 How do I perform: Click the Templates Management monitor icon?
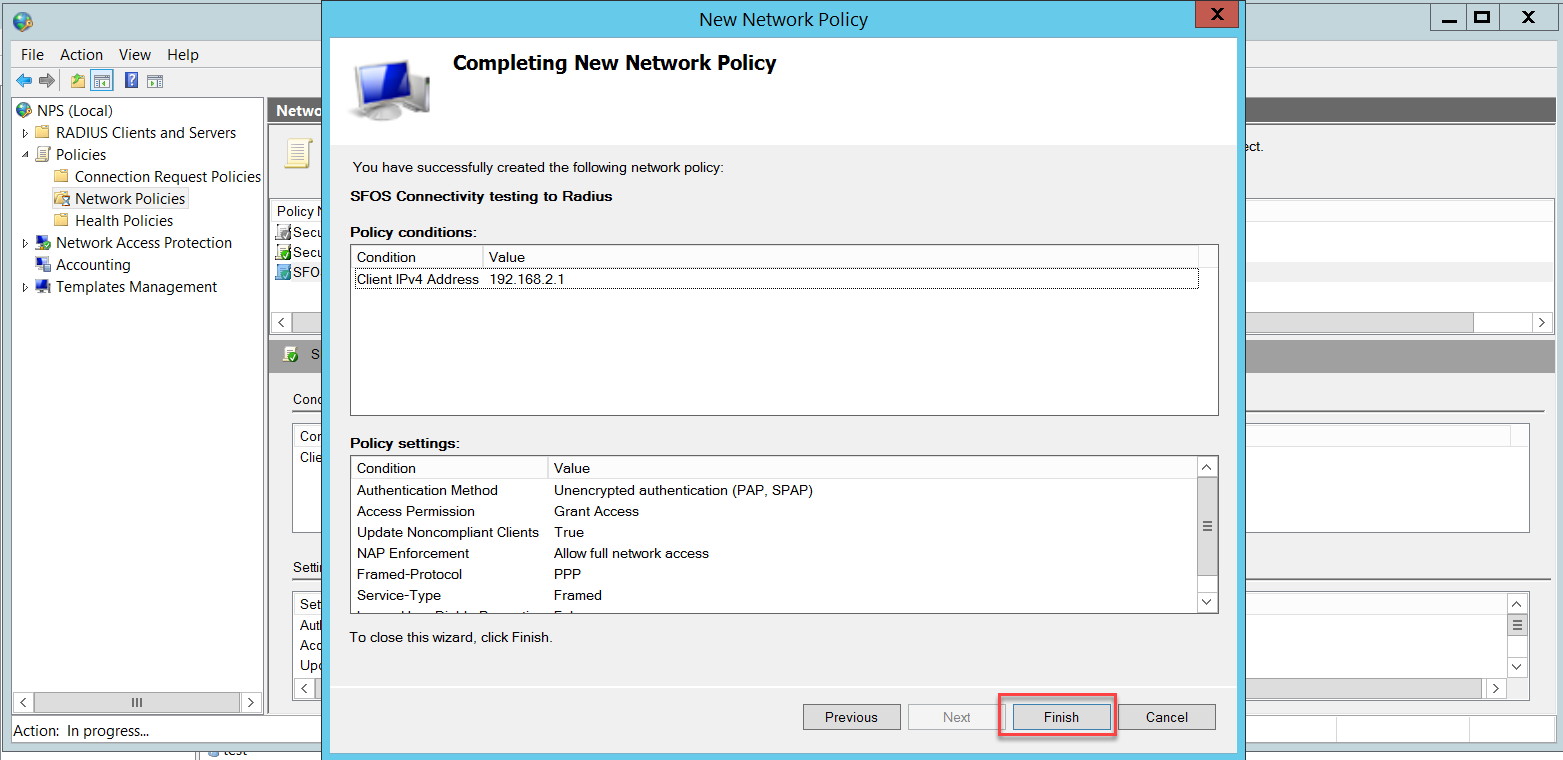[x=42, y=286]
